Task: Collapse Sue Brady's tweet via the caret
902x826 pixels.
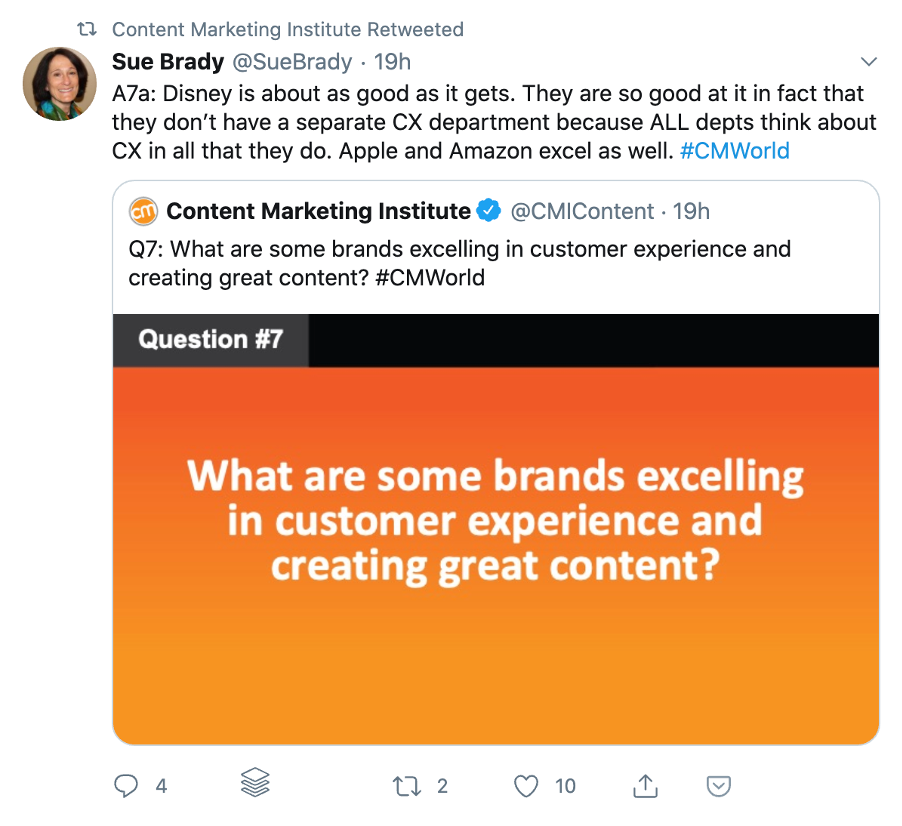Action: (x=869, y=61)
